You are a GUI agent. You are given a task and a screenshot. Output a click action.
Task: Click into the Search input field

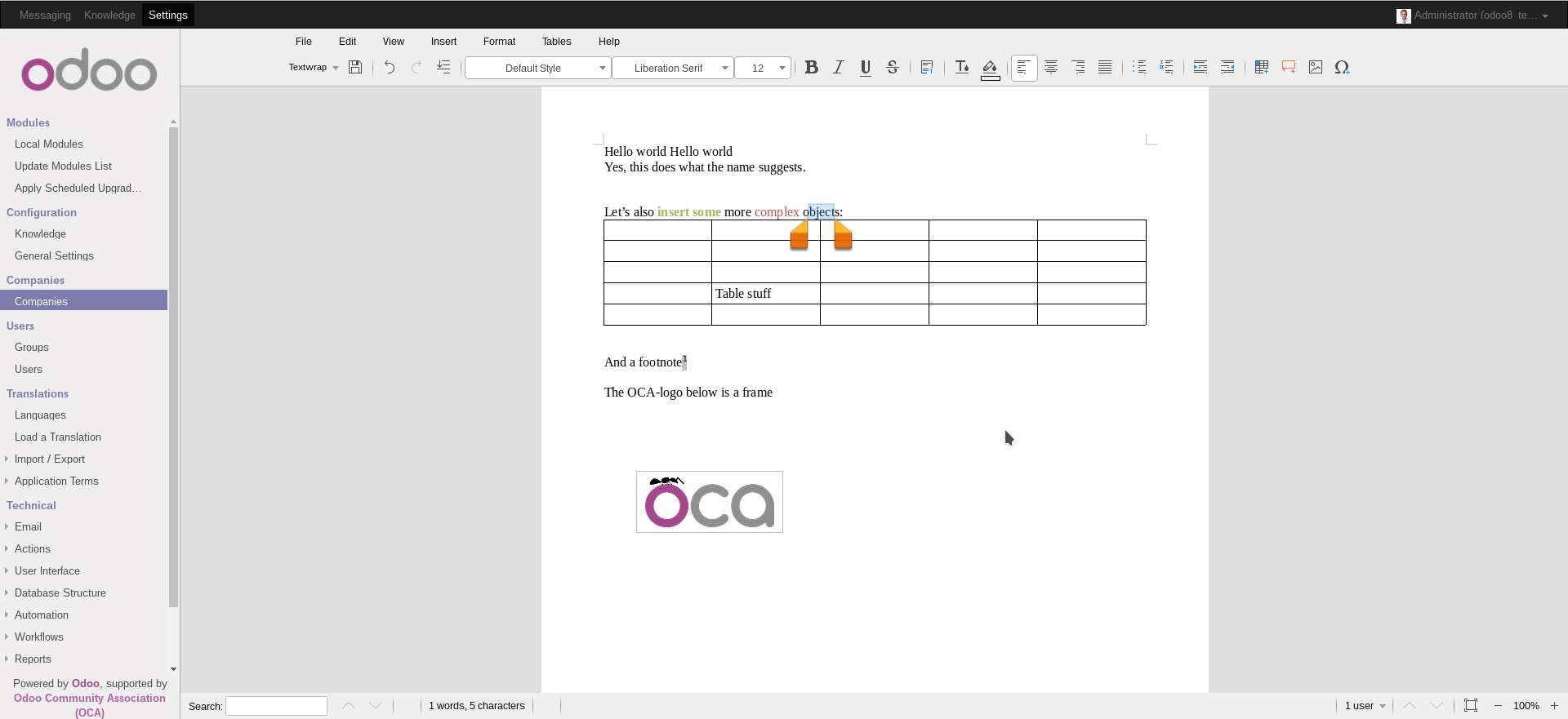(276, 706)
